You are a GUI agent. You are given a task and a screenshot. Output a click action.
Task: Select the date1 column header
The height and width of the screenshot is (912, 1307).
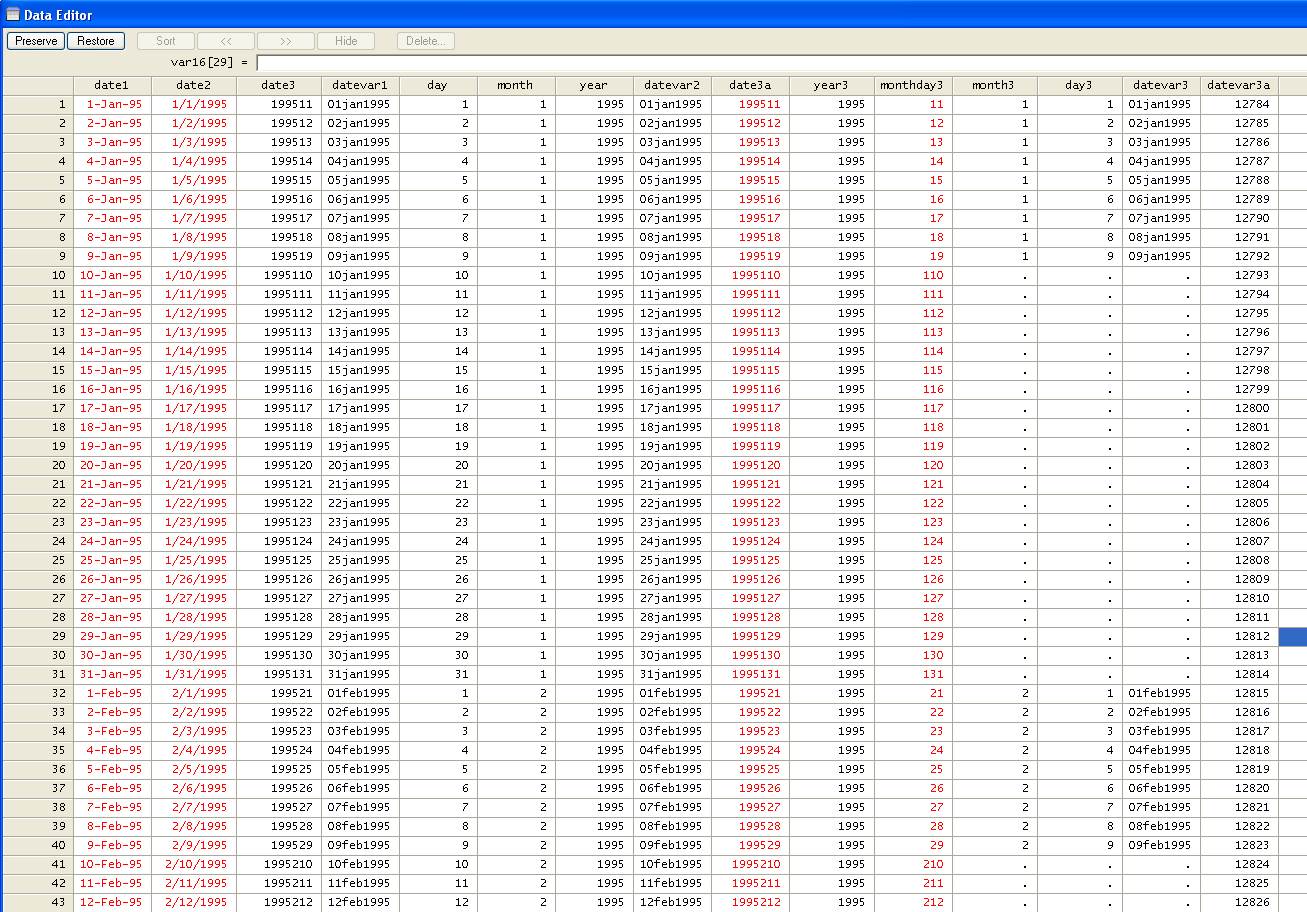(111, 85)
